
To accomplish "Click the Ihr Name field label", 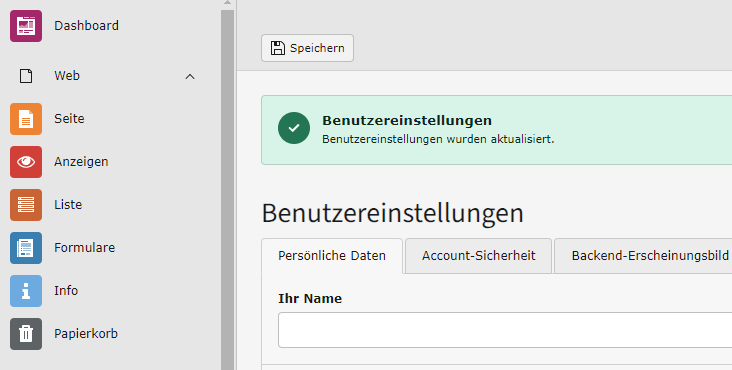I will click(310, 299).
